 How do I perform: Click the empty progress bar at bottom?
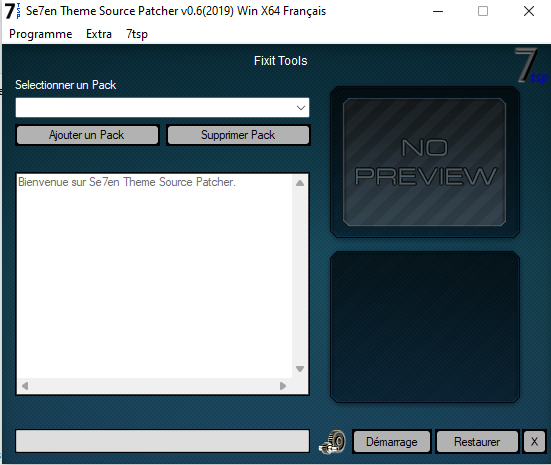coord(162,441)
